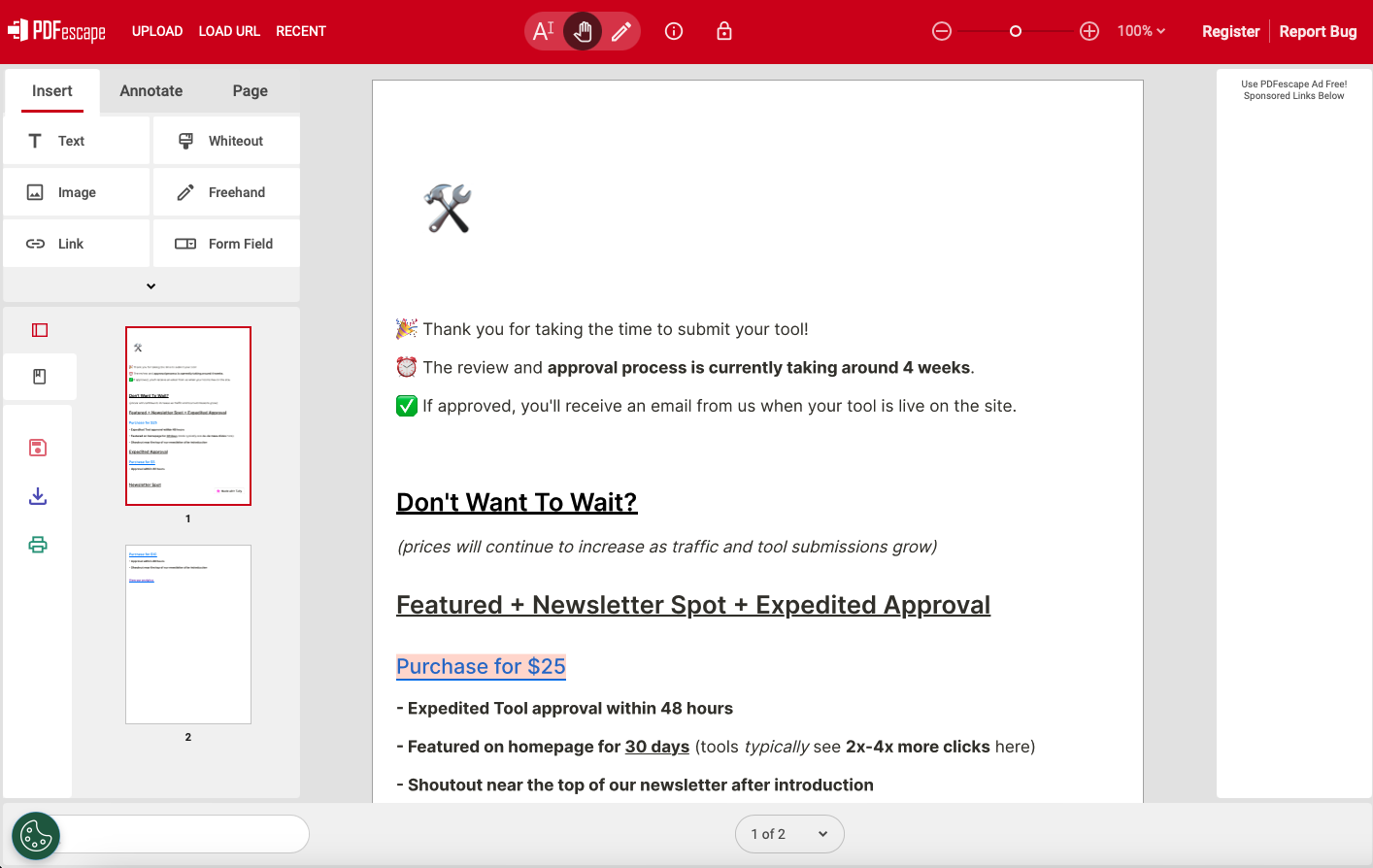Zoom in with the plus icon
The height and width of the screenshot is (868, 1373).
1089,31
